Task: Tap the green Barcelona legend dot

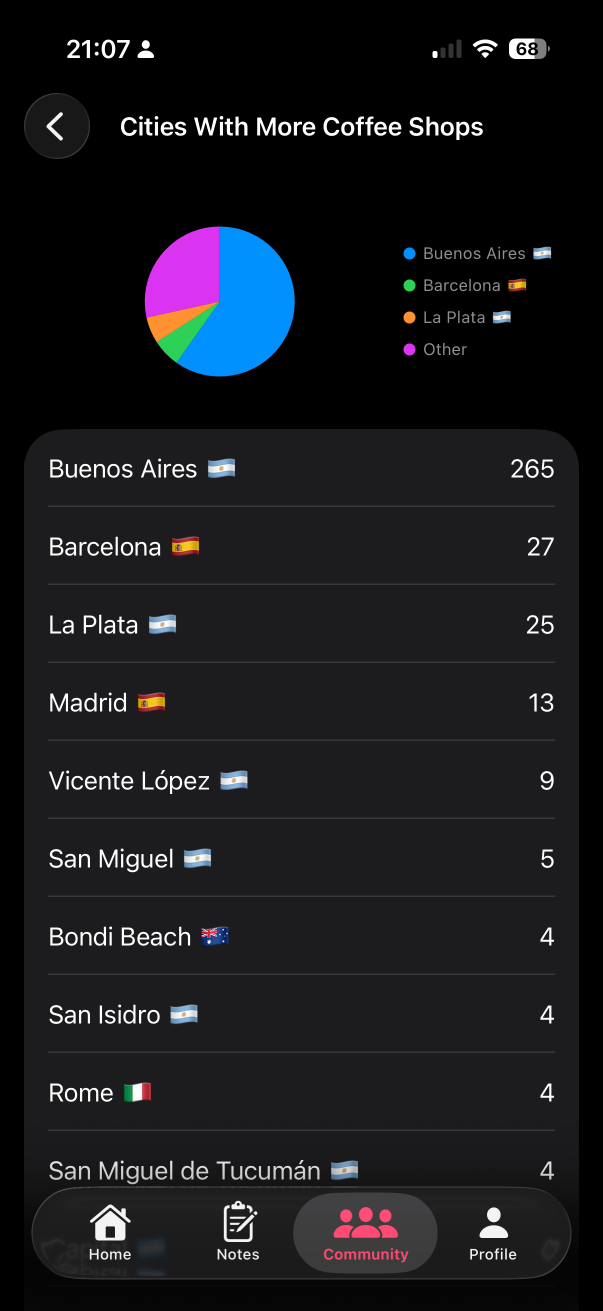Action: (409, 286)
